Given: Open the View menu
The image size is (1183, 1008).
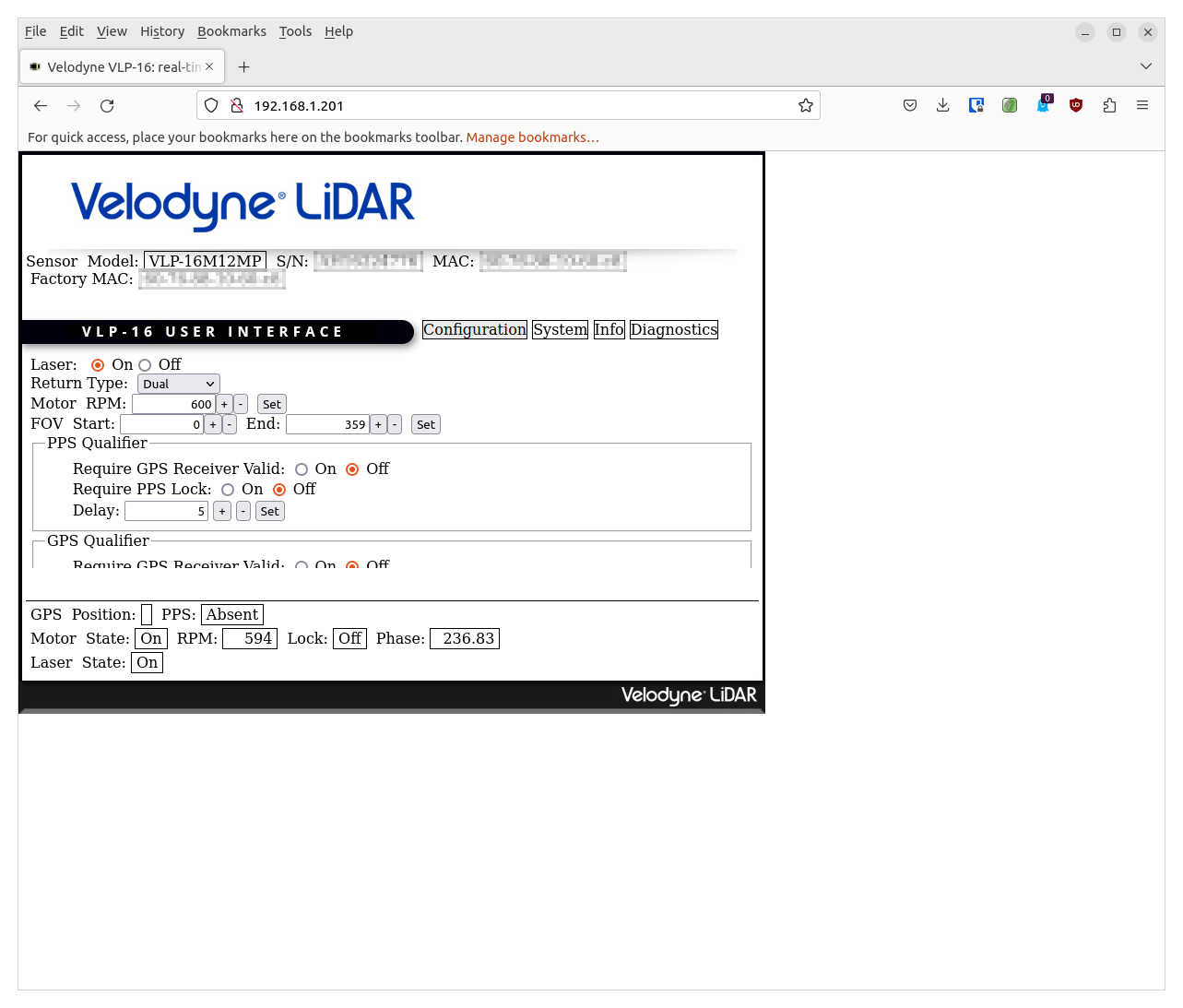Looking at the screenshot, I should [x=112, y=31].
